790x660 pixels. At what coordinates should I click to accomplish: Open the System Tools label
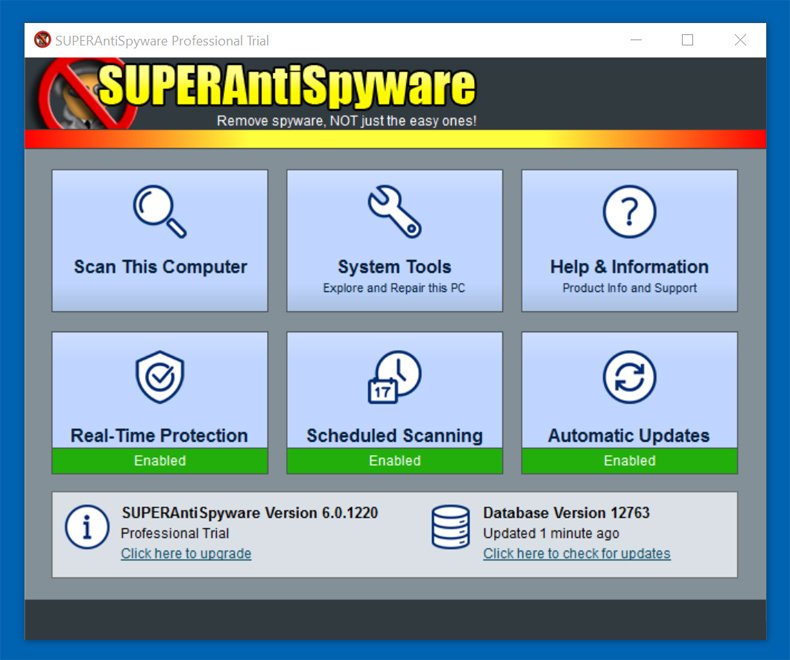pos(394,267)
